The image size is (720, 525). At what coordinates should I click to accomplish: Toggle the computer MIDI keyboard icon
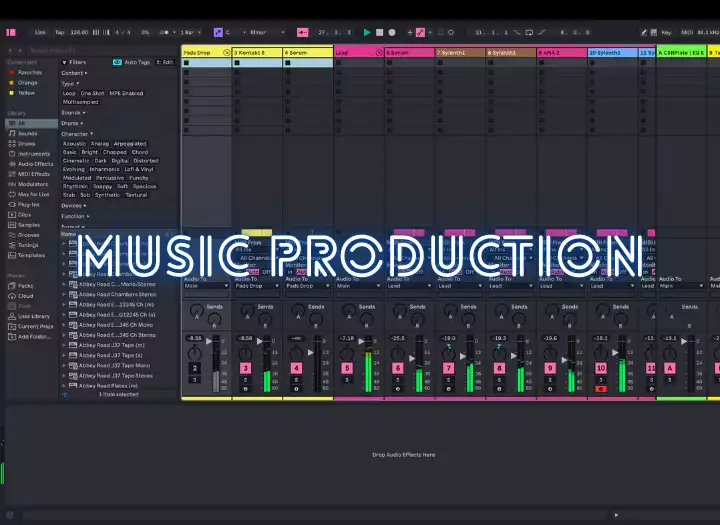point(654,33)
